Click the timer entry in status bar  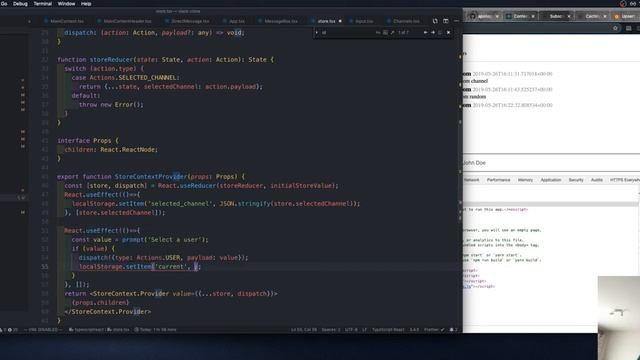tap(156, 330)
